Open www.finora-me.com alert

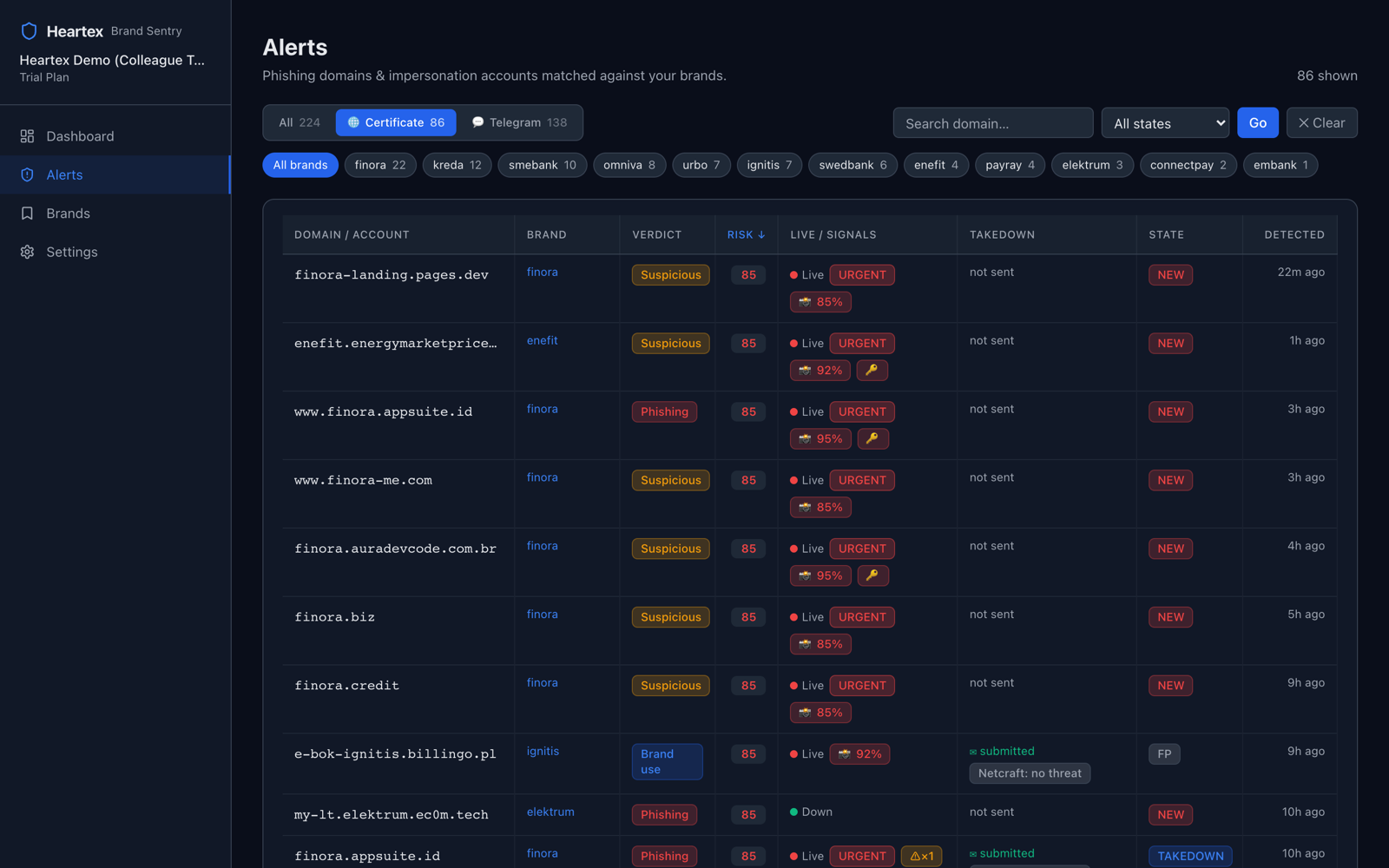pyautogui.click(x=363, y=481)
